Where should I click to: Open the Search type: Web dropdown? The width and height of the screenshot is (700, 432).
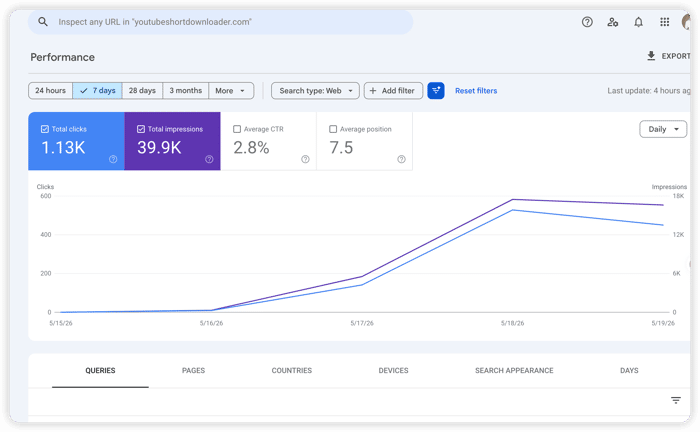tap(315, 91)
